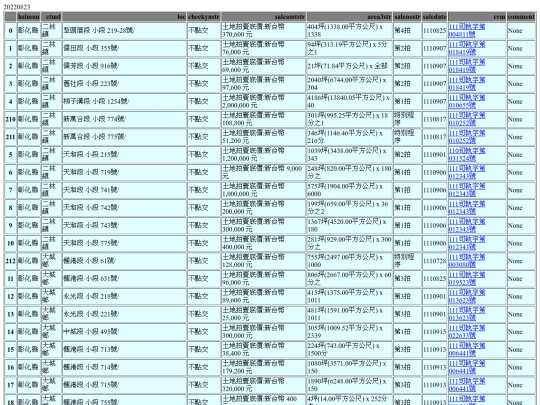Viewport: 540px width, 405px height.
Task: Select saledate 1110825 in row 0
Action: pos(435,31)
